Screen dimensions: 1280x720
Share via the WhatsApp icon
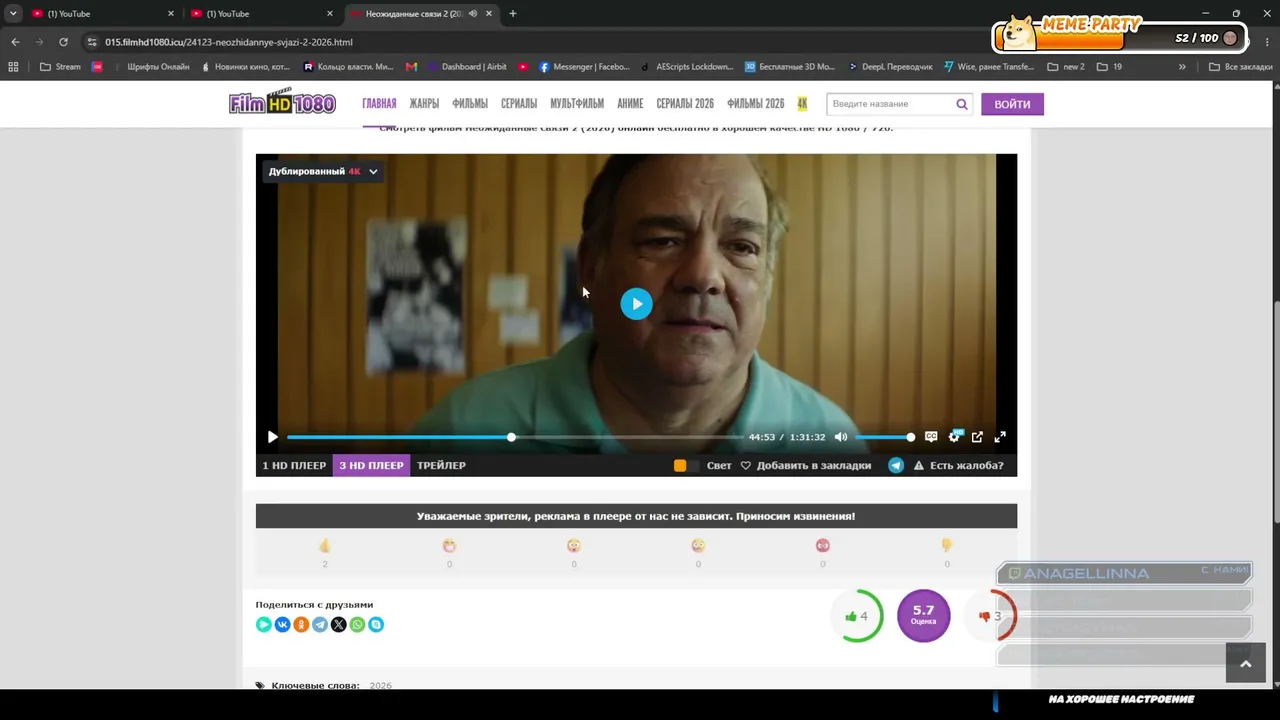pyautogui.click(x=357, y=624)
